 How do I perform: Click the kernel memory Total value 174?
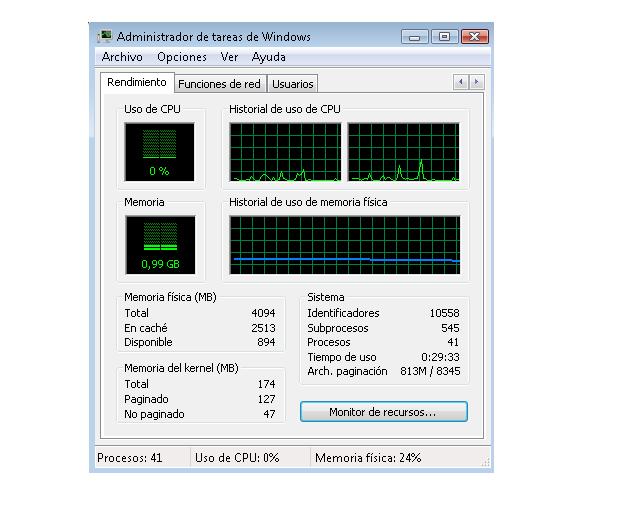pyautogui.click(x=267, y=384)
